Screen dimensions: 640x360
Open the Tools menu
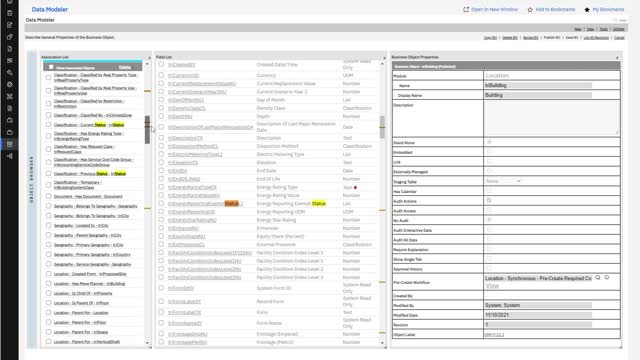coord(604,29)
